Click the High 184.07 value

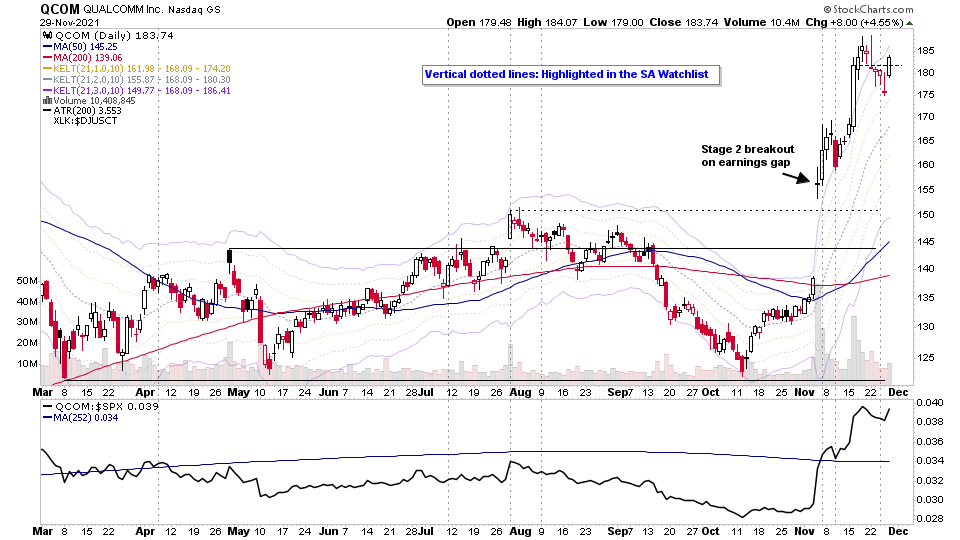tap(547, 23)
